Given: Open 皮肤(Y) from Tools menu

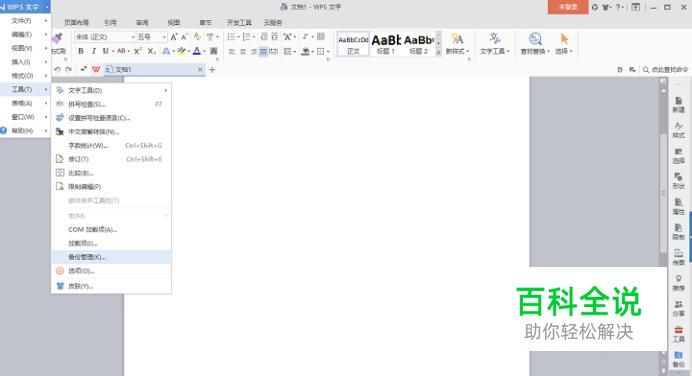Looking at the screenshot, I should pos(111,286).
